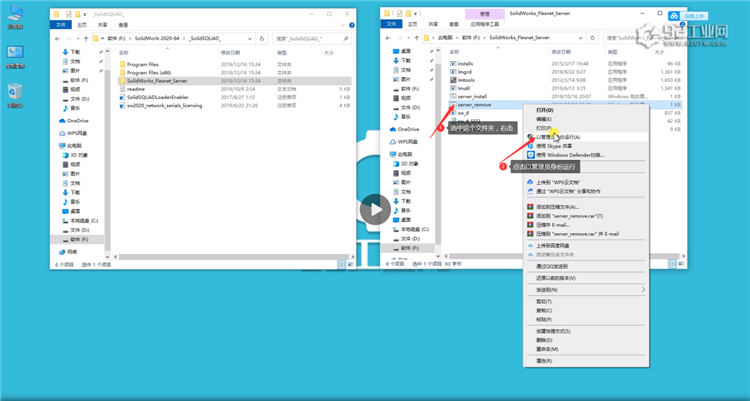Open the 应用程序工具 tab in the right window

[485, 24]
